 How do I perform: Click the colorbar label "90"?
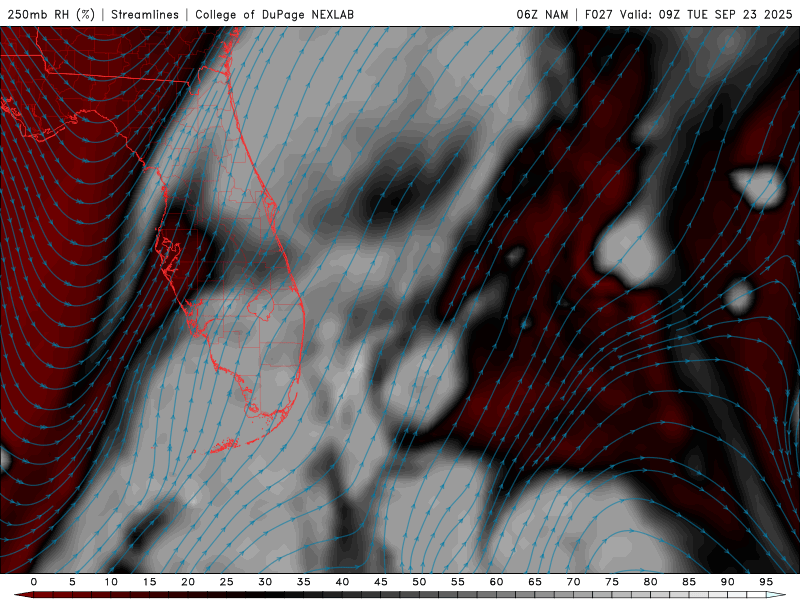tap(727, 582)
